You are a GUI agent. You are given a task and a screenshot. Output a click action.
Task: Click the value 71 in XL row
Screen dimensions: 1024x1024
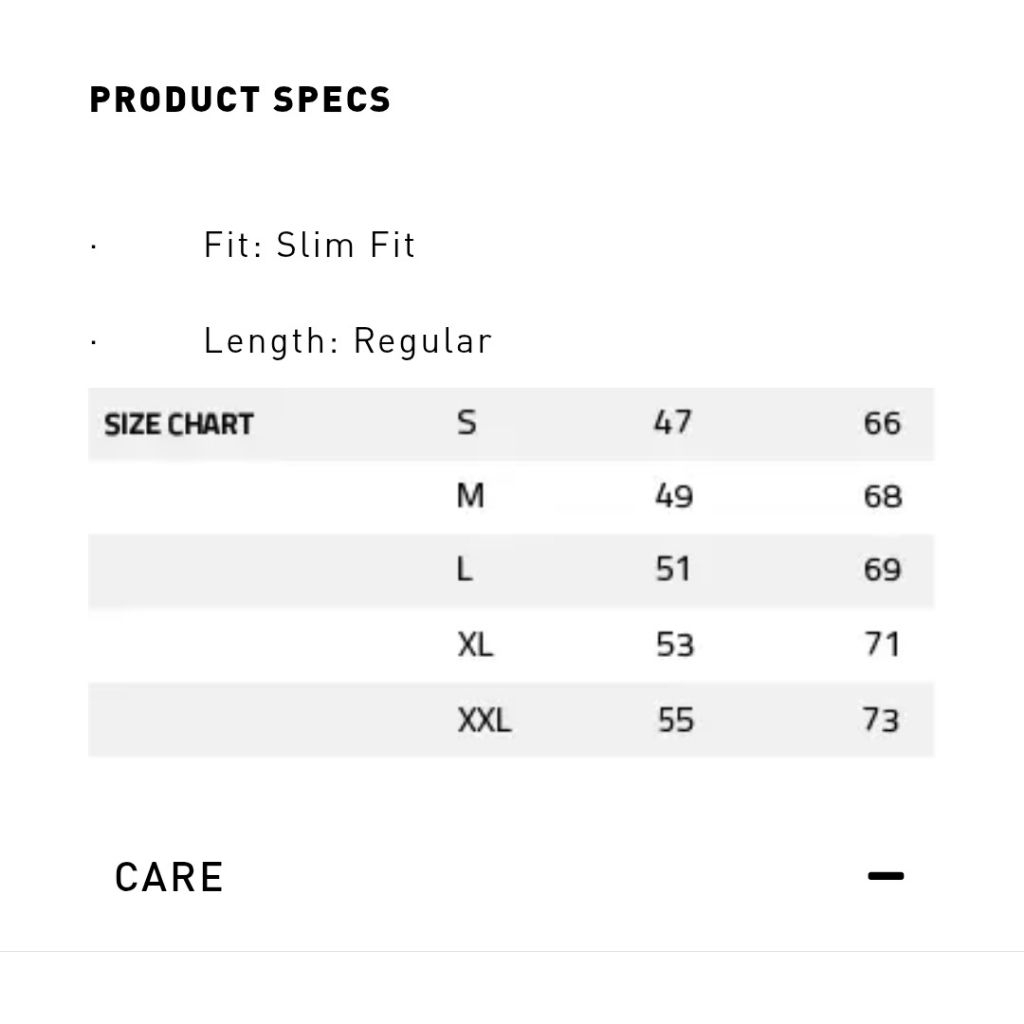coord(882,645)
